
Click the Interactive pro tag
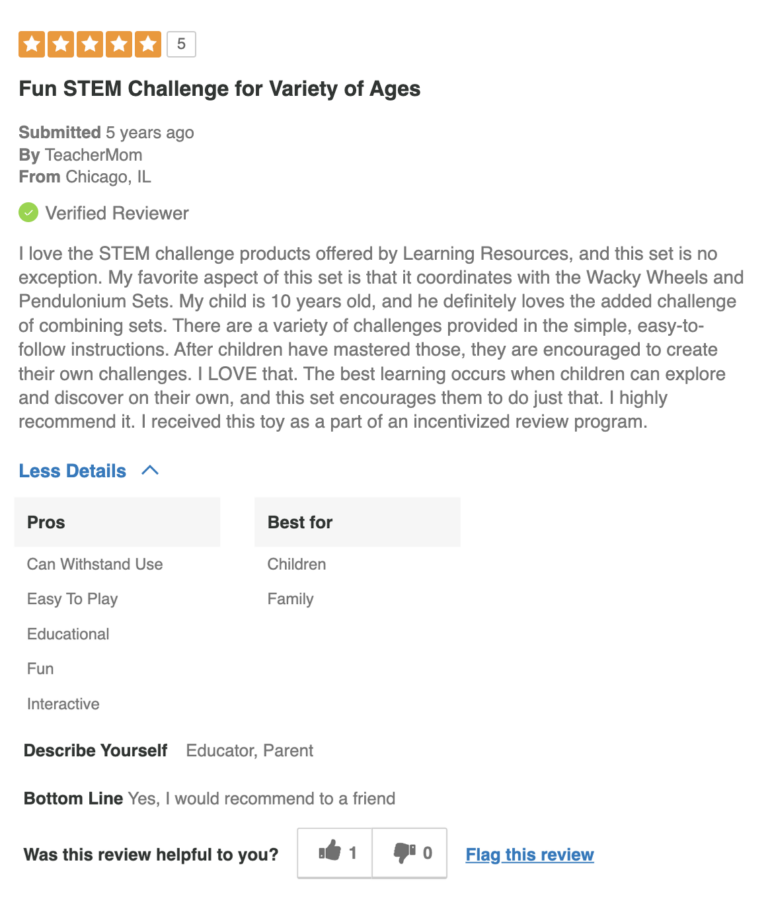pos(63,704)
